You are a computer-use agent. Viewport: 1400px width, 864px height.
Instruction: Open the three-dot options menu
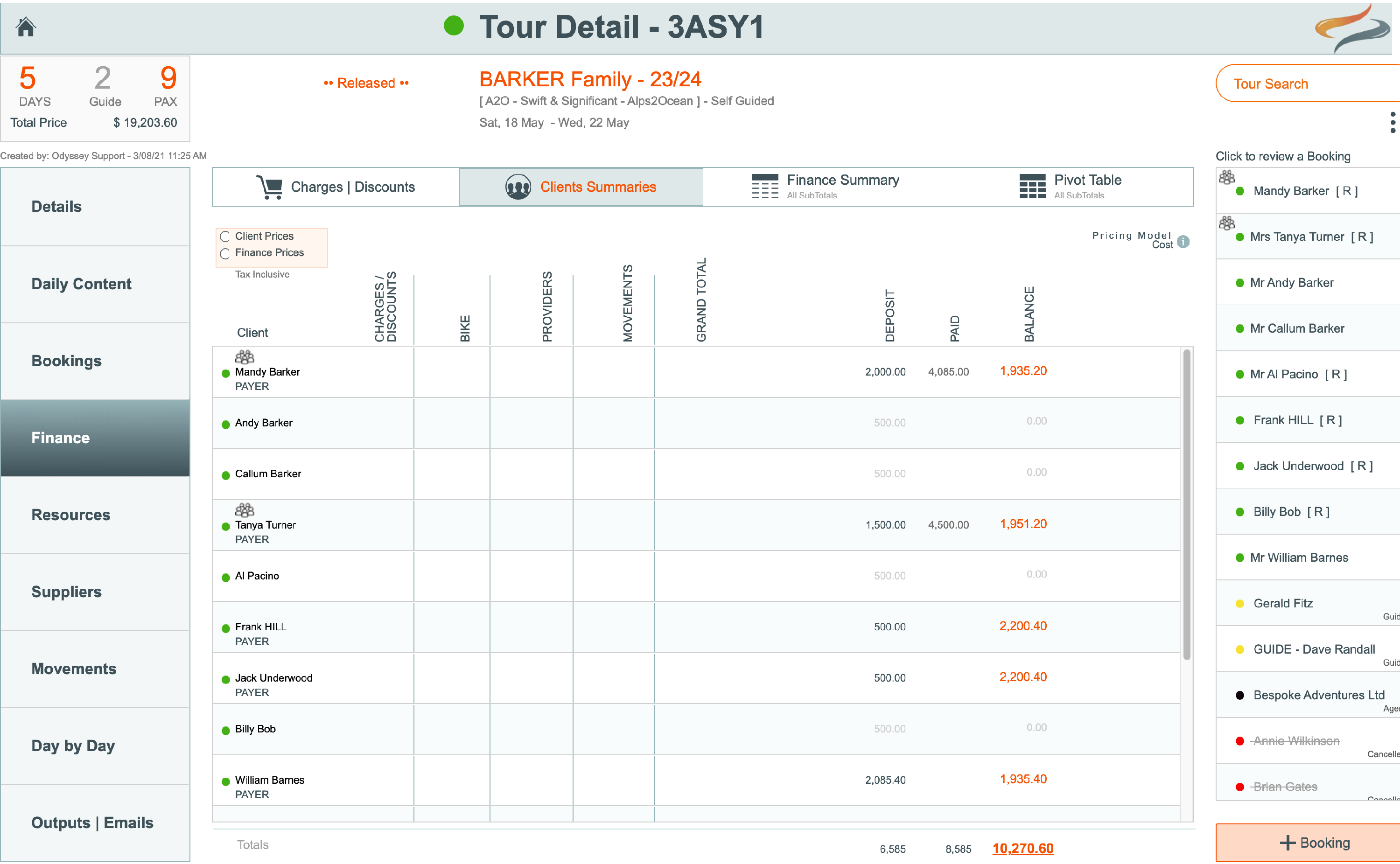(1393, 122)
